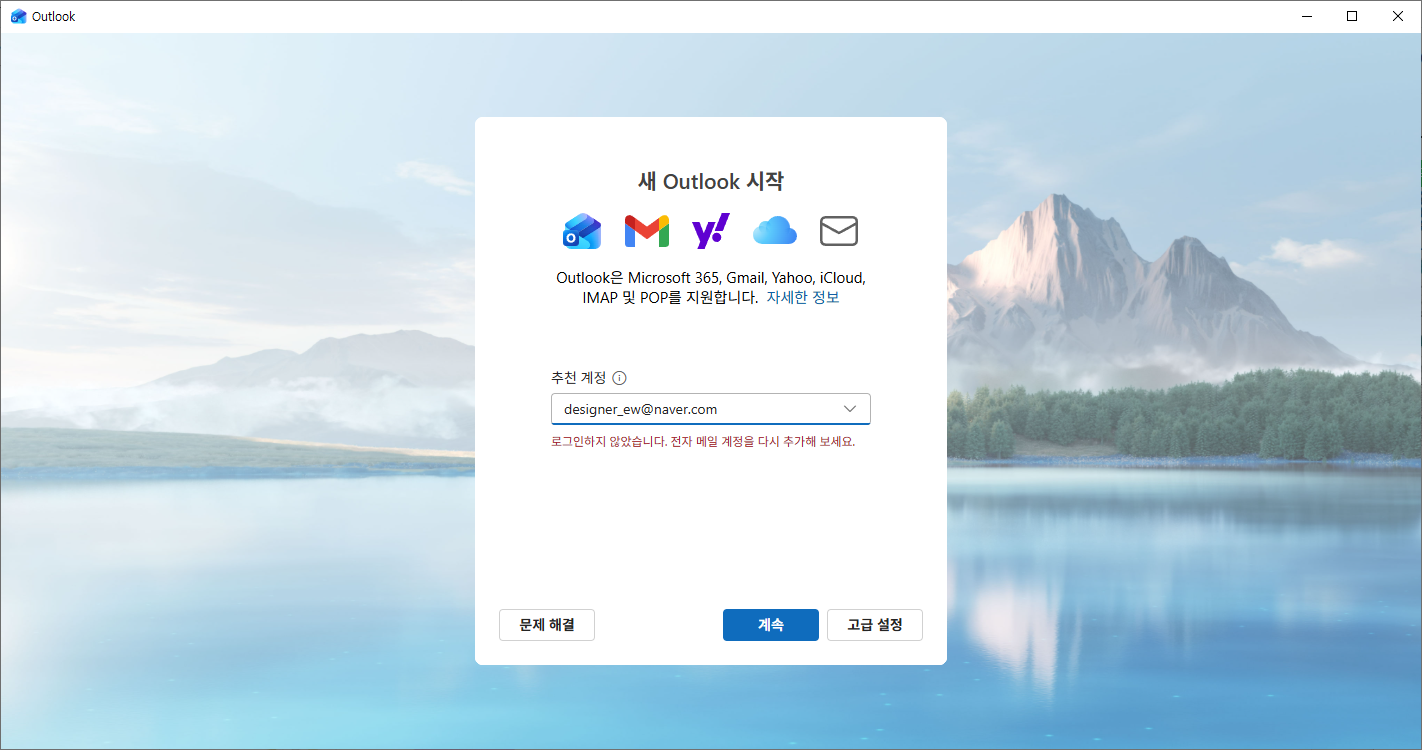Maximize the Outlook window
This screenshot has width=1422, height=750.
pyautogui.click(x=1352, y=16)
